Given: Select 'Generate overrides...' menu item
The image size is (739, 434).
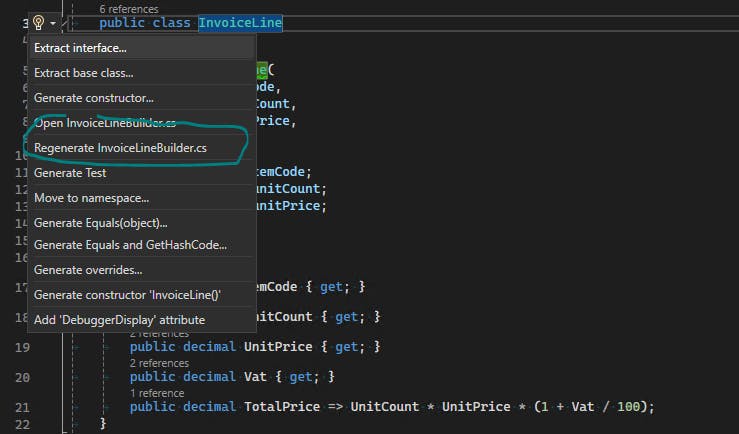Looking at the screenshot, I should [88, 270].
